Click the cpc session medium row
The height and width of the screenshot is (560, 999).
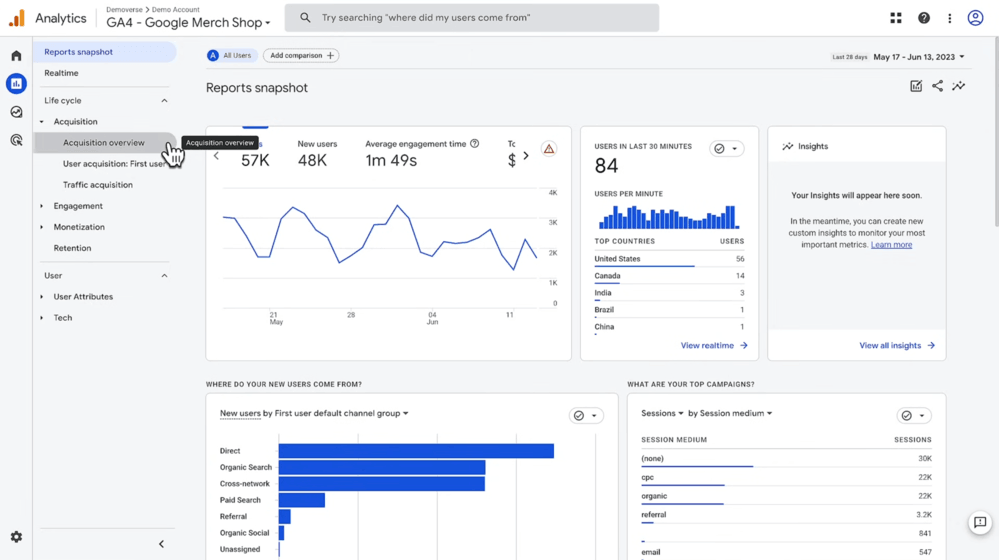pyautogui.click(x=786, y=477)
